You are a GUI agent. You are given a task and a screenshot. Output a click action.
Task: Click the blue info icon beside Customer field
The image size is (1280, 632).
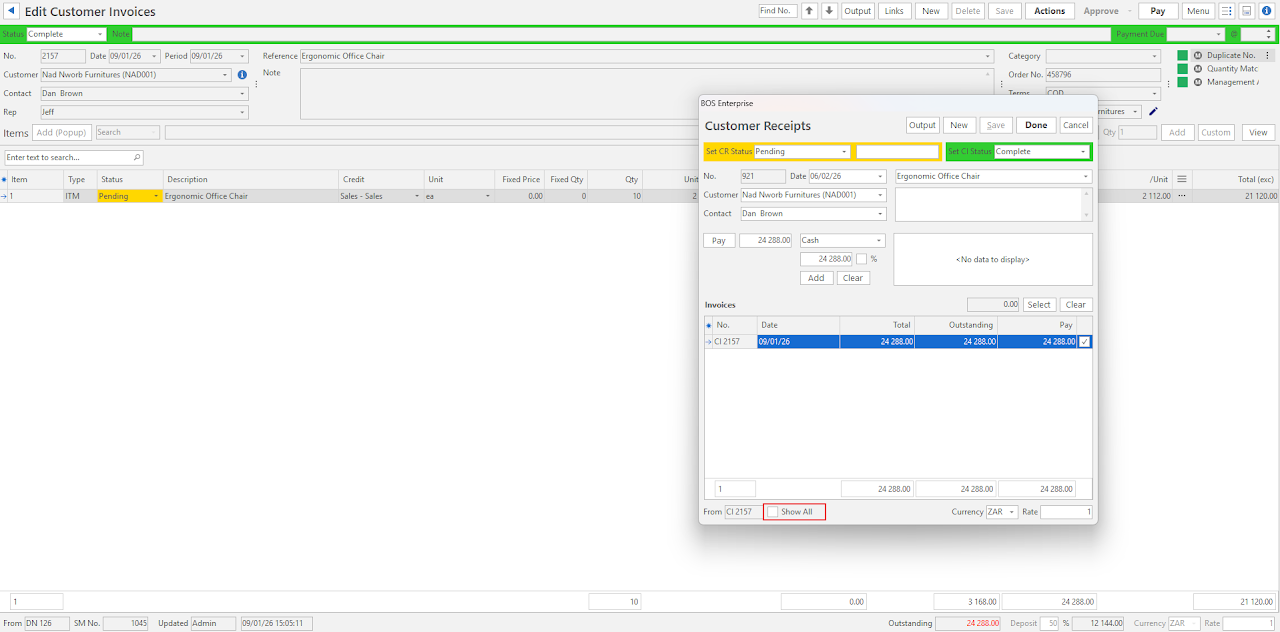click(242, 75)
